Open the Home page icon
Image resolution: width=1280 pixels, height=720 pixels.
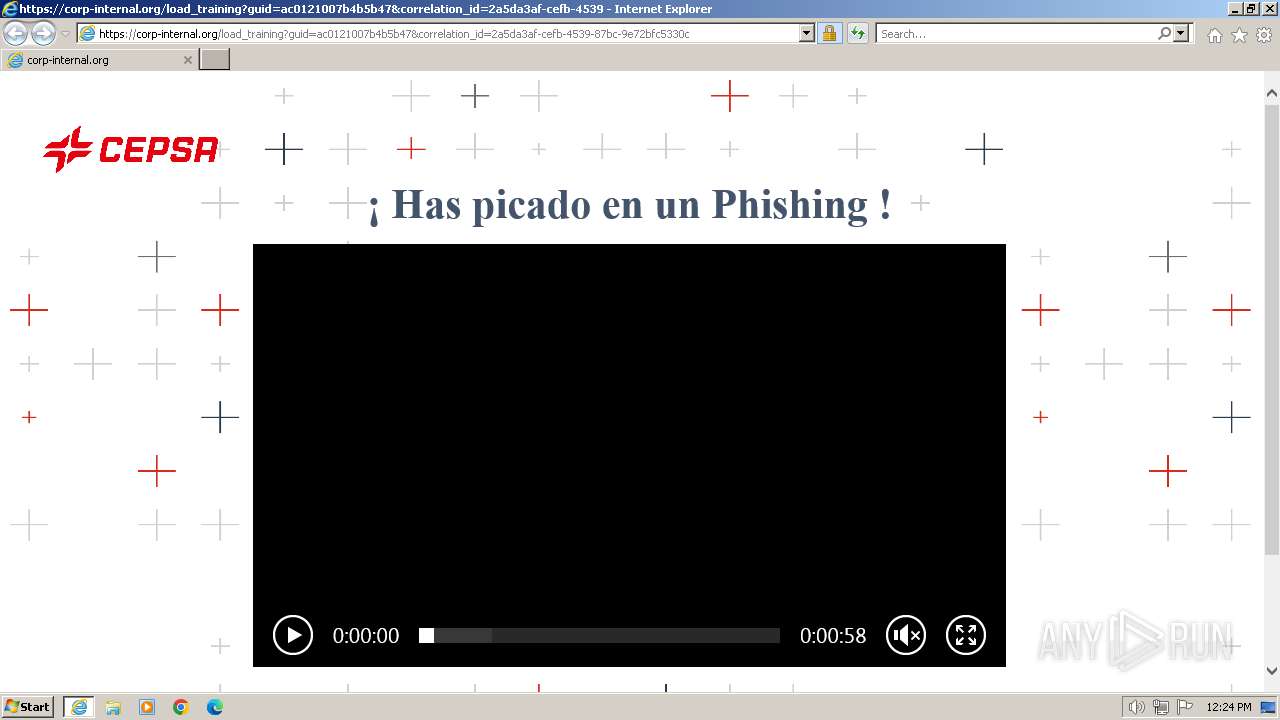(x=1214, y=35)
